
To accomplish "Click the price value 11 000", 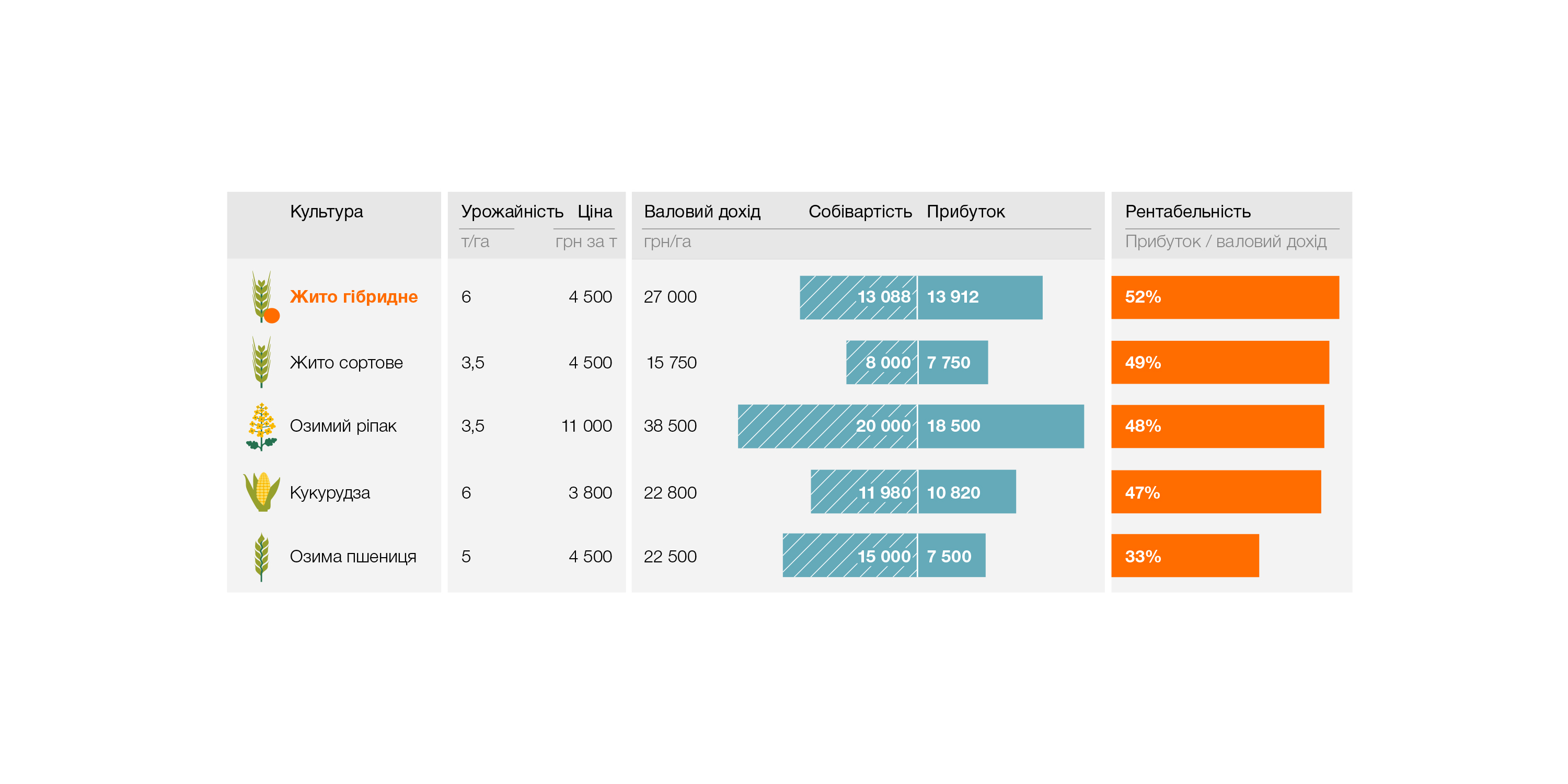I will tap(587, 425).
